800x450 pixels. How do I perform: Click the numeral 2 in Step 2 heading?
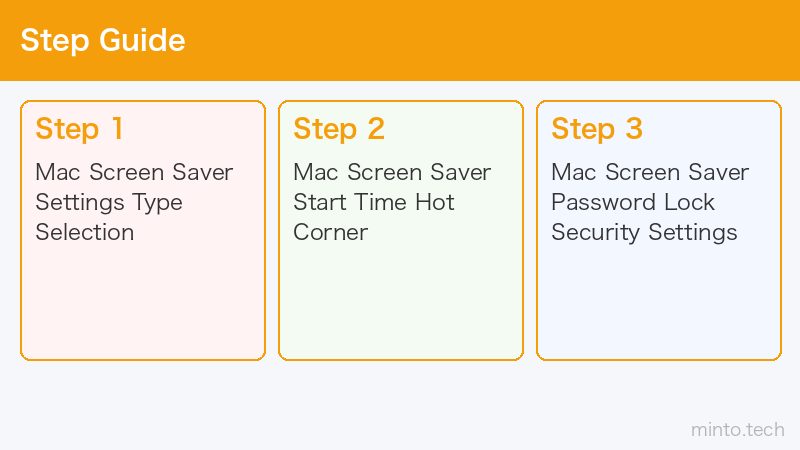point(376,128)
